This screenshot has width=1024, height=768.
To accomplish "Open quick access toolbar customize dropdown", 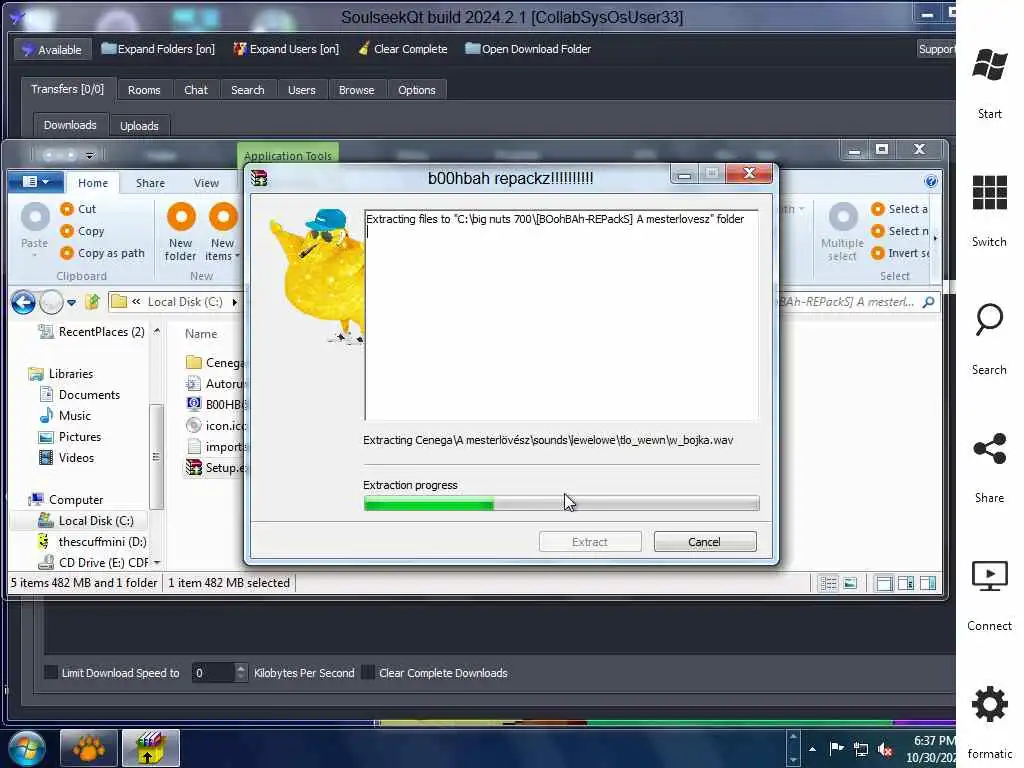I will [x=90, y=155].
